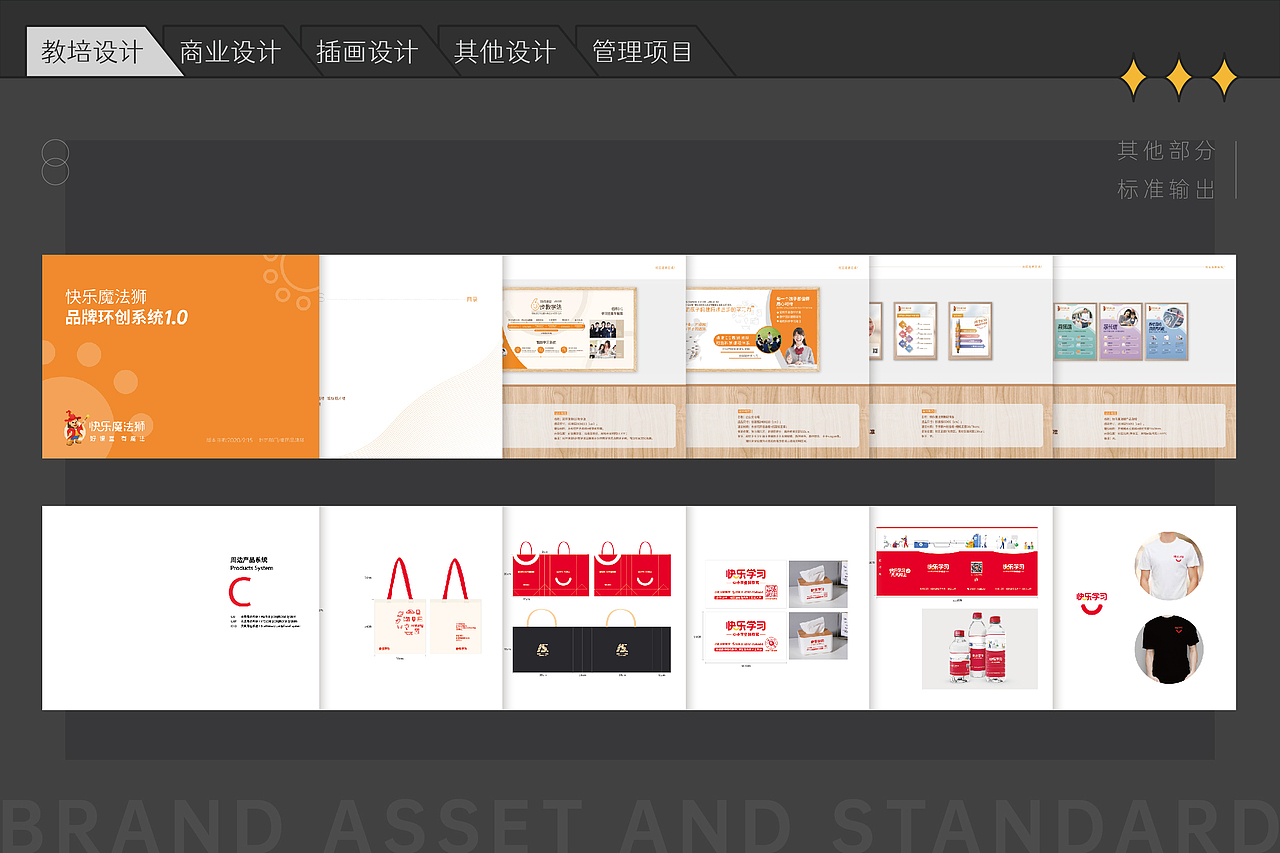
Task: Click the 快乐魔法狮 title text on cover
Action: point(106,297)
